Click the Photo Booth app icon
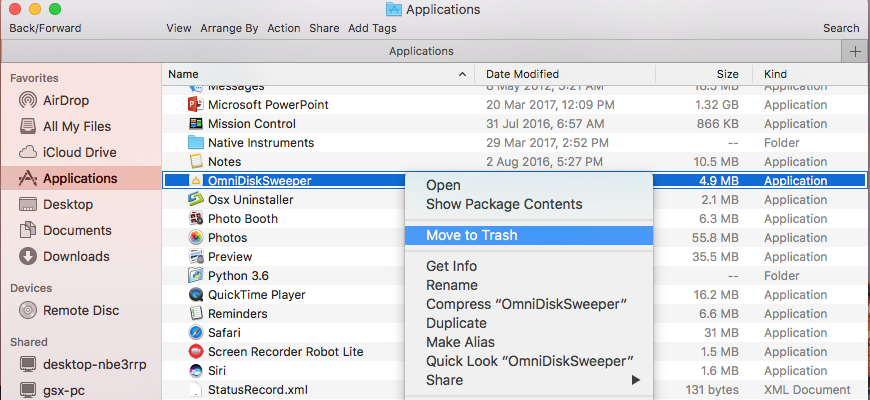Image resolution: width=870 pixels, height=400 pixels. (196, 219)
